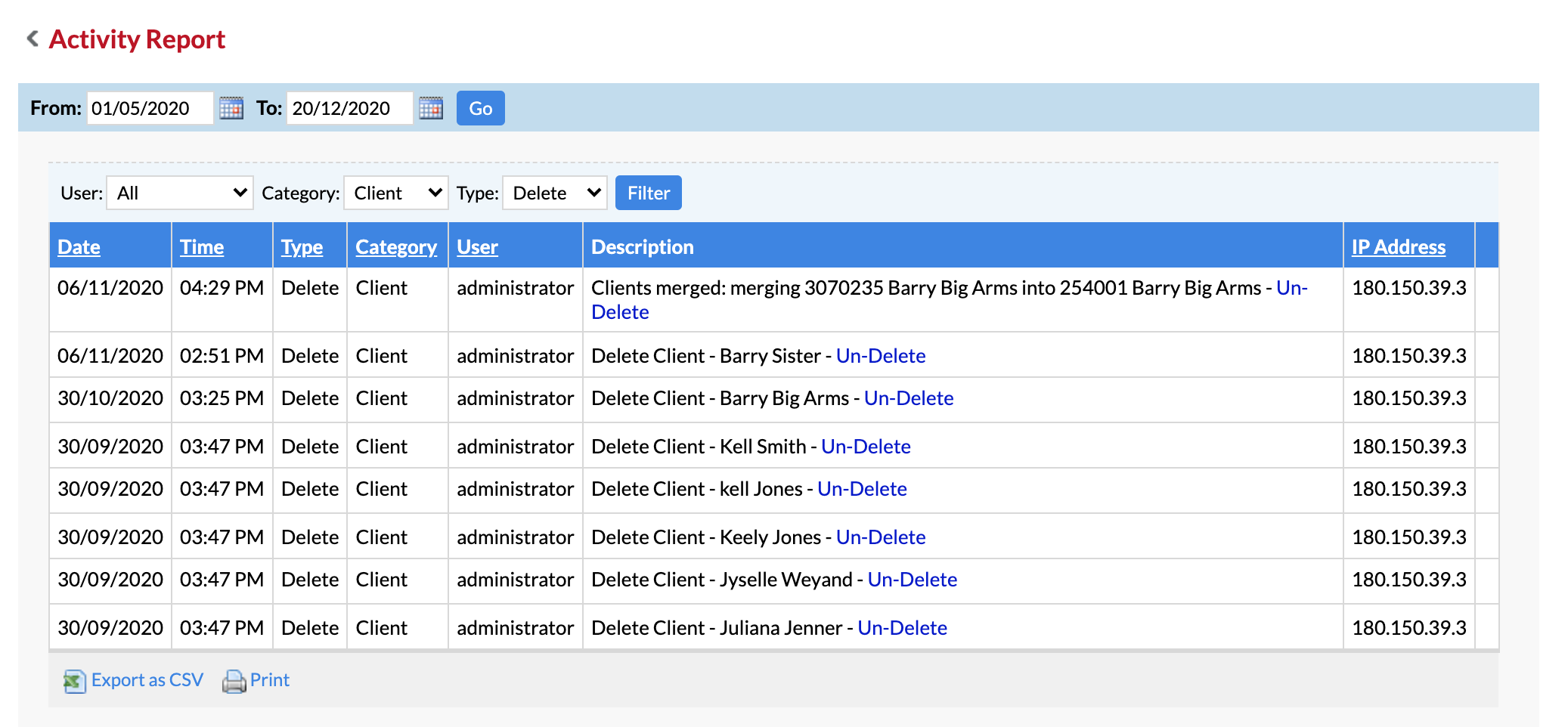This screenshot has width=1568, height=727.
Task: Select administrator cell in Juliana Jenner row
Action: [x=516, y=628]
